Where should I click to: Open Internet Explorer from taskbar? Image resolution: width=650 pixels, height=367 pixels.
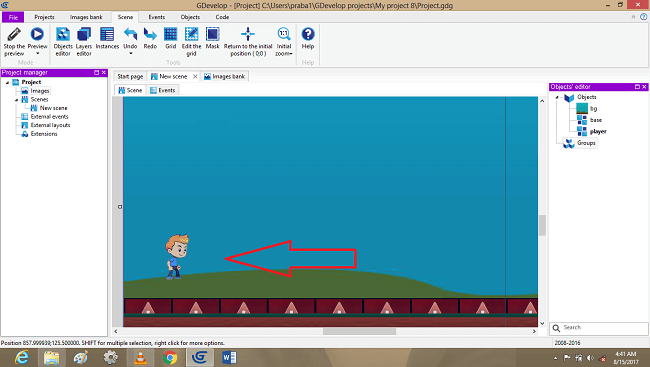pos(22,357)
